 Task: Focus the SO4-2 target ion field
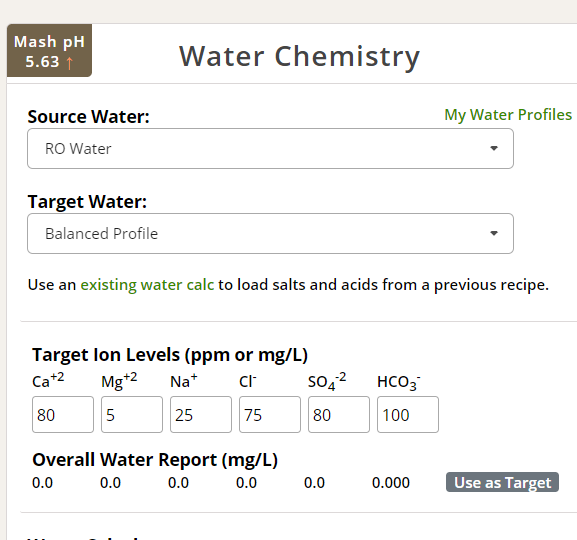(339, 414)
